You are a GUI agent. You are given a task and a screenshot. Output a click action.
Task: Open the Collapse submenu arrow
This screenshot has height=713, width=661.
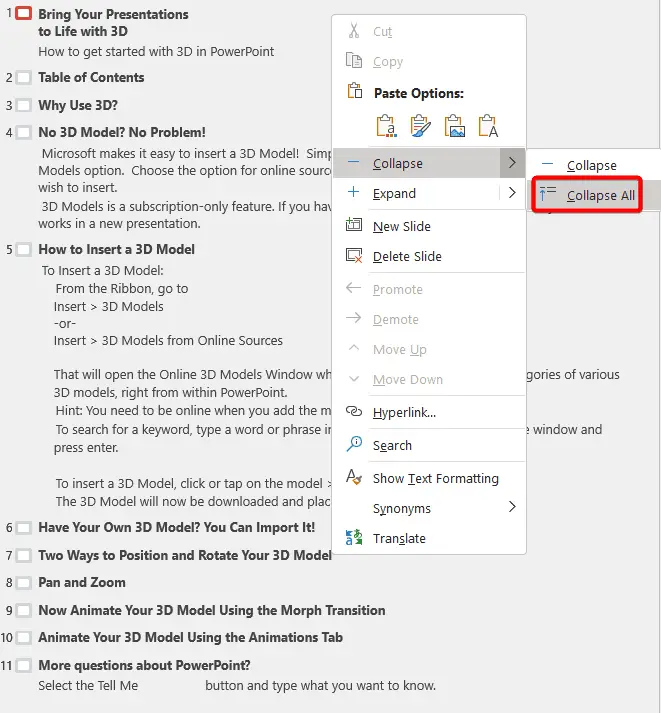[x=512, y=162]
